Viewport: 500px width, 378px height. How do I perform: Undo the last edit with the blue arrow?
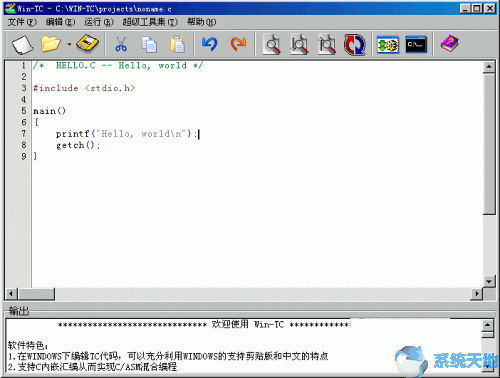[x=210, y=44]
